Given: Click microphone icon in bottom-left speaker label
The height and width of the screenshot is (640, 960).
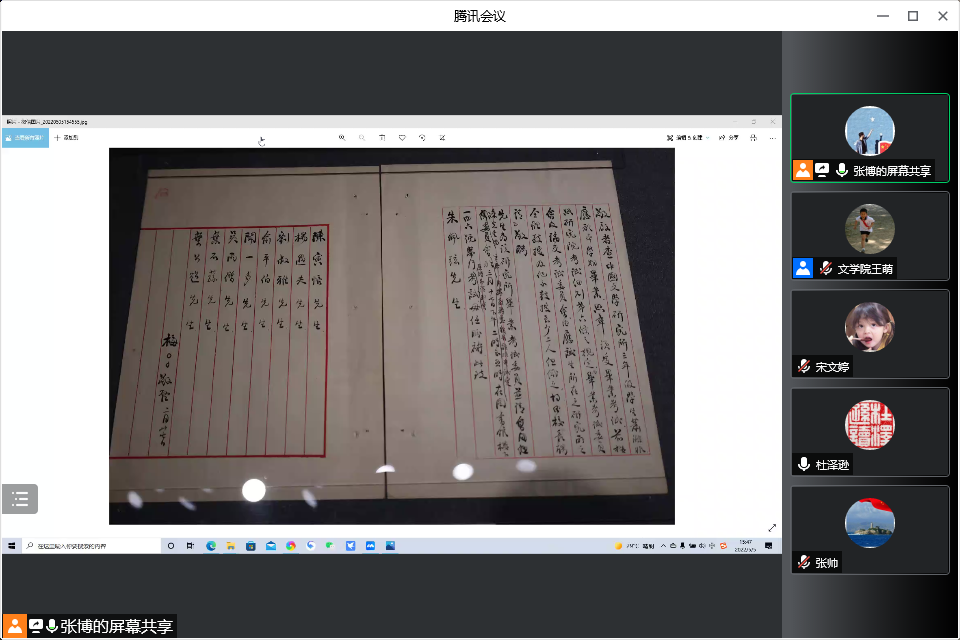Looking at the screenshot, I should 52,626.
